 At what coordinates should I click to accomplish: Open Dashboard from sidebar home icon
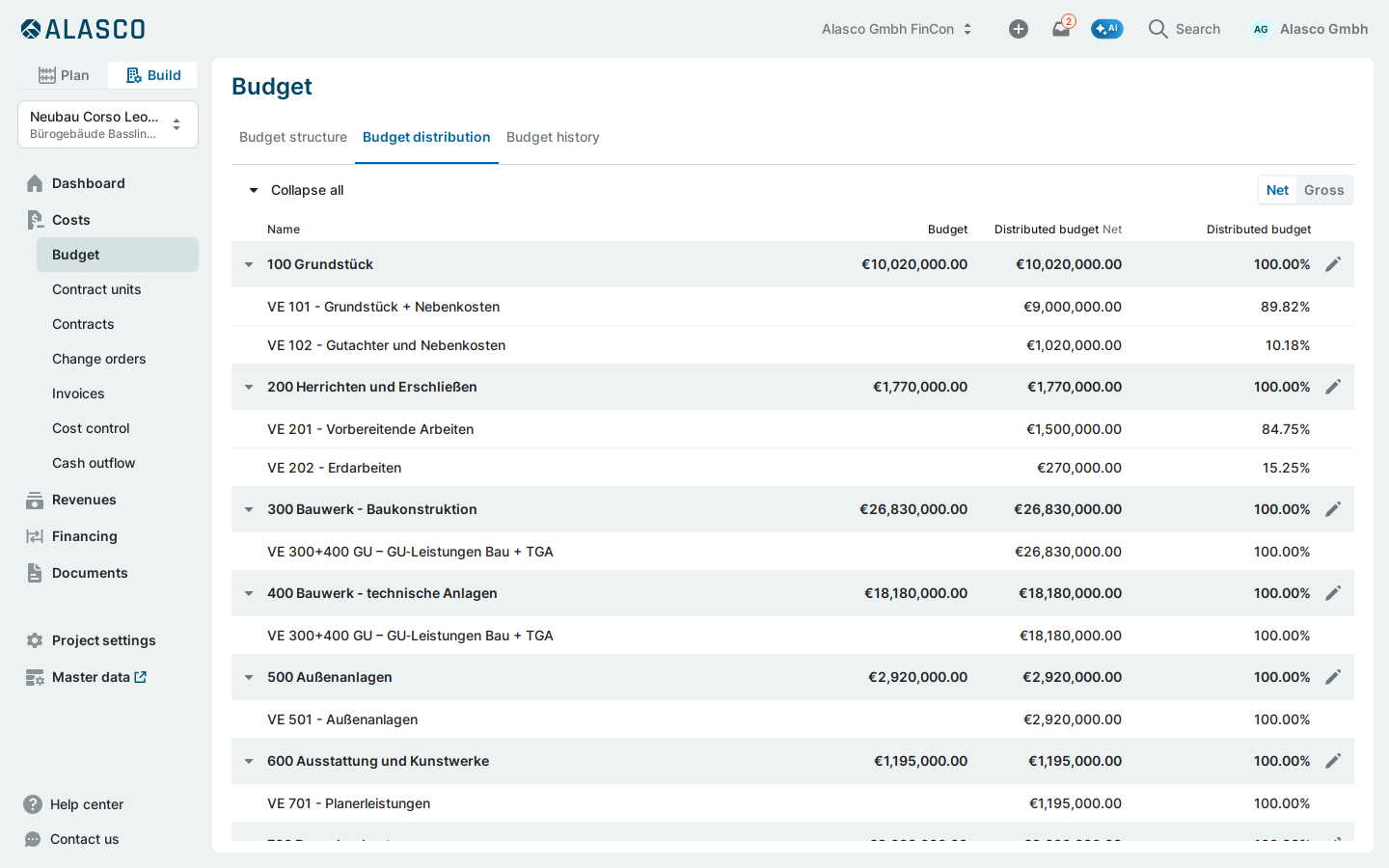[x=35, y=183]
